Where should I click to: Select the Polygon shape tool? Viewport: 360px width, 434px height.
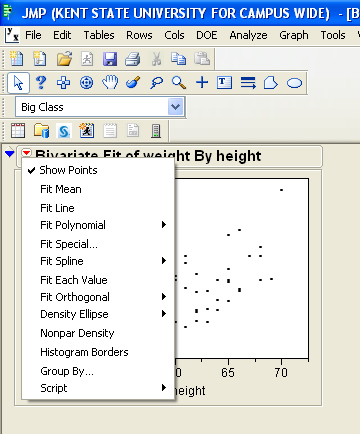(271, 82)
